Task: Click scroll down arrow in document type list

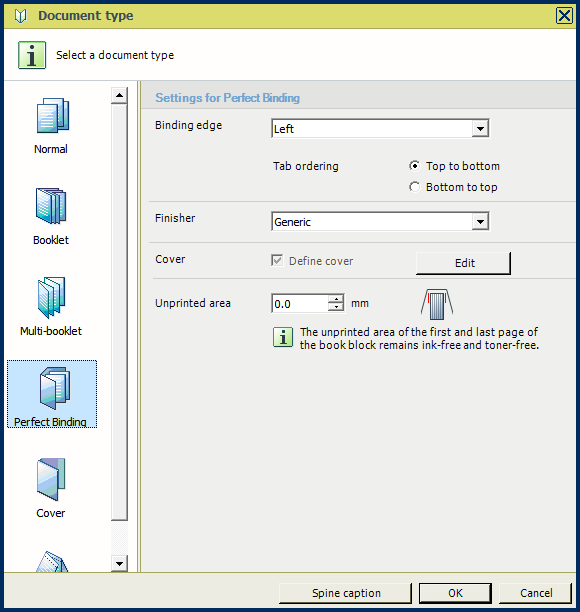Action: coord(119,563)
